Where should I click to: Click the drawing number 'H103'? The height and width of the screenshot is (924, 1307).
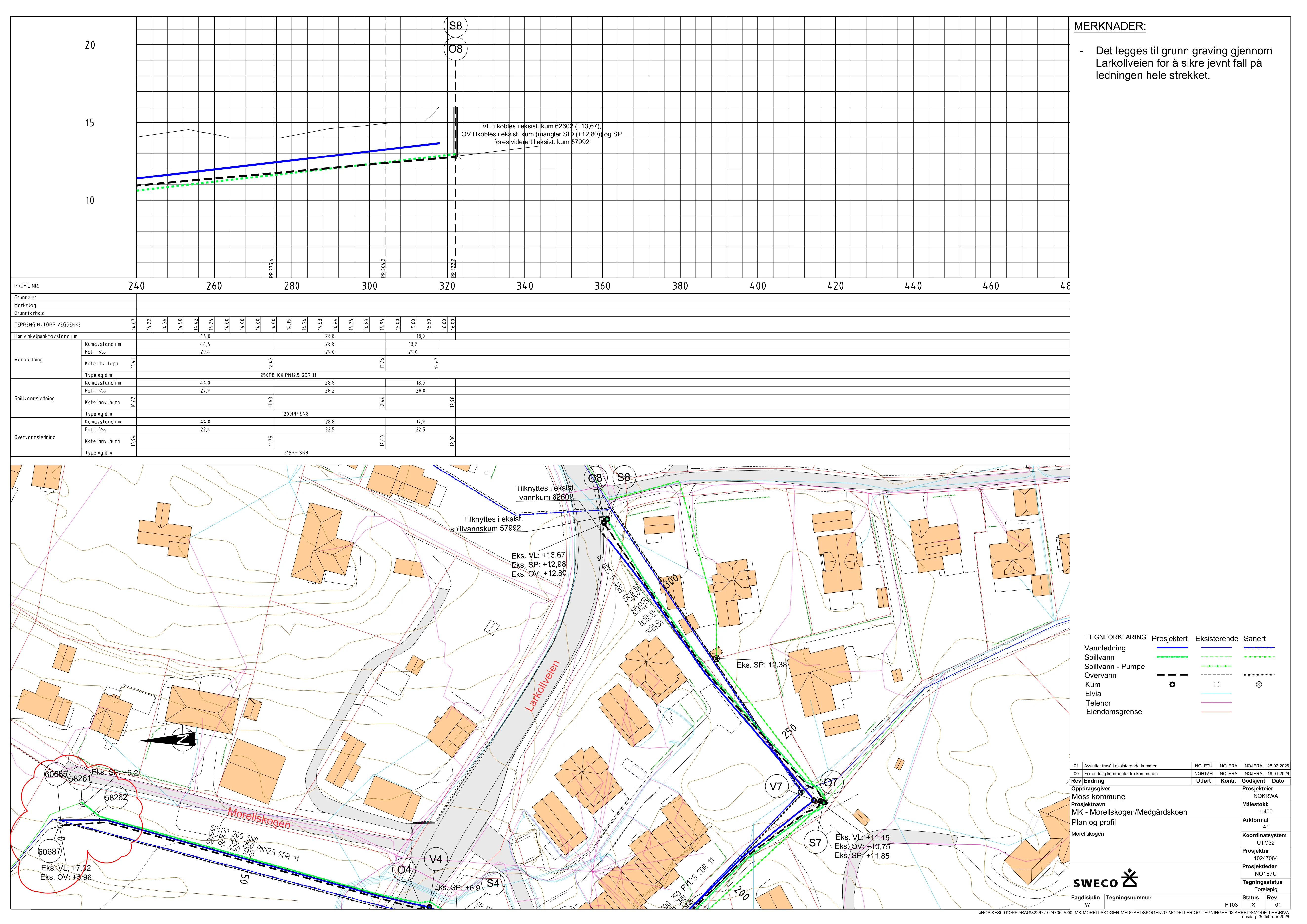tap(1231, 905)
